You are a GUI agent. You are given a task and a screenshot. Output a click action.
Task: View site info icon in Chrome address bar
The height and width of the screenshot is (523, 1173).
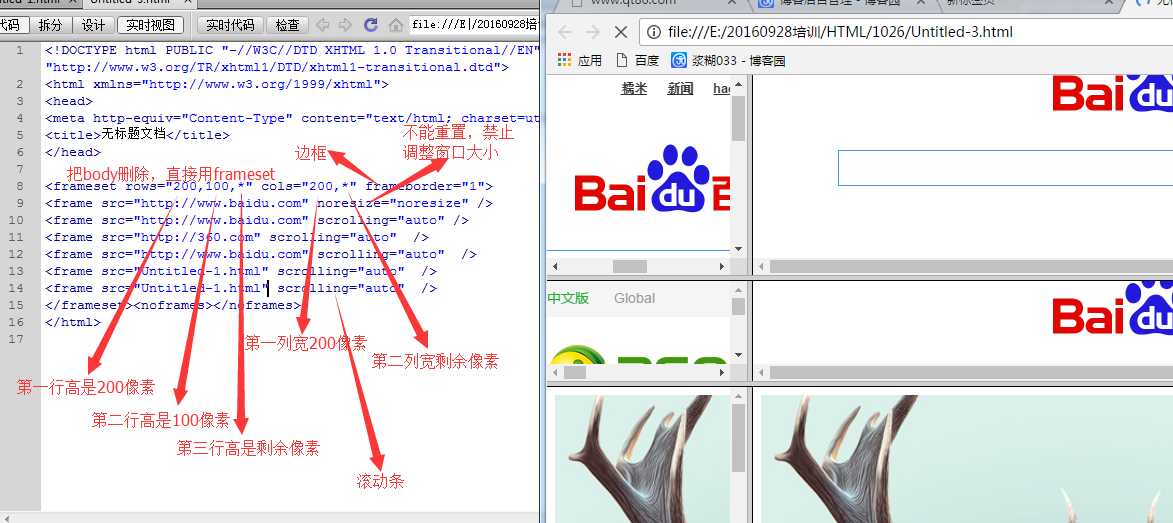point(654,32)
